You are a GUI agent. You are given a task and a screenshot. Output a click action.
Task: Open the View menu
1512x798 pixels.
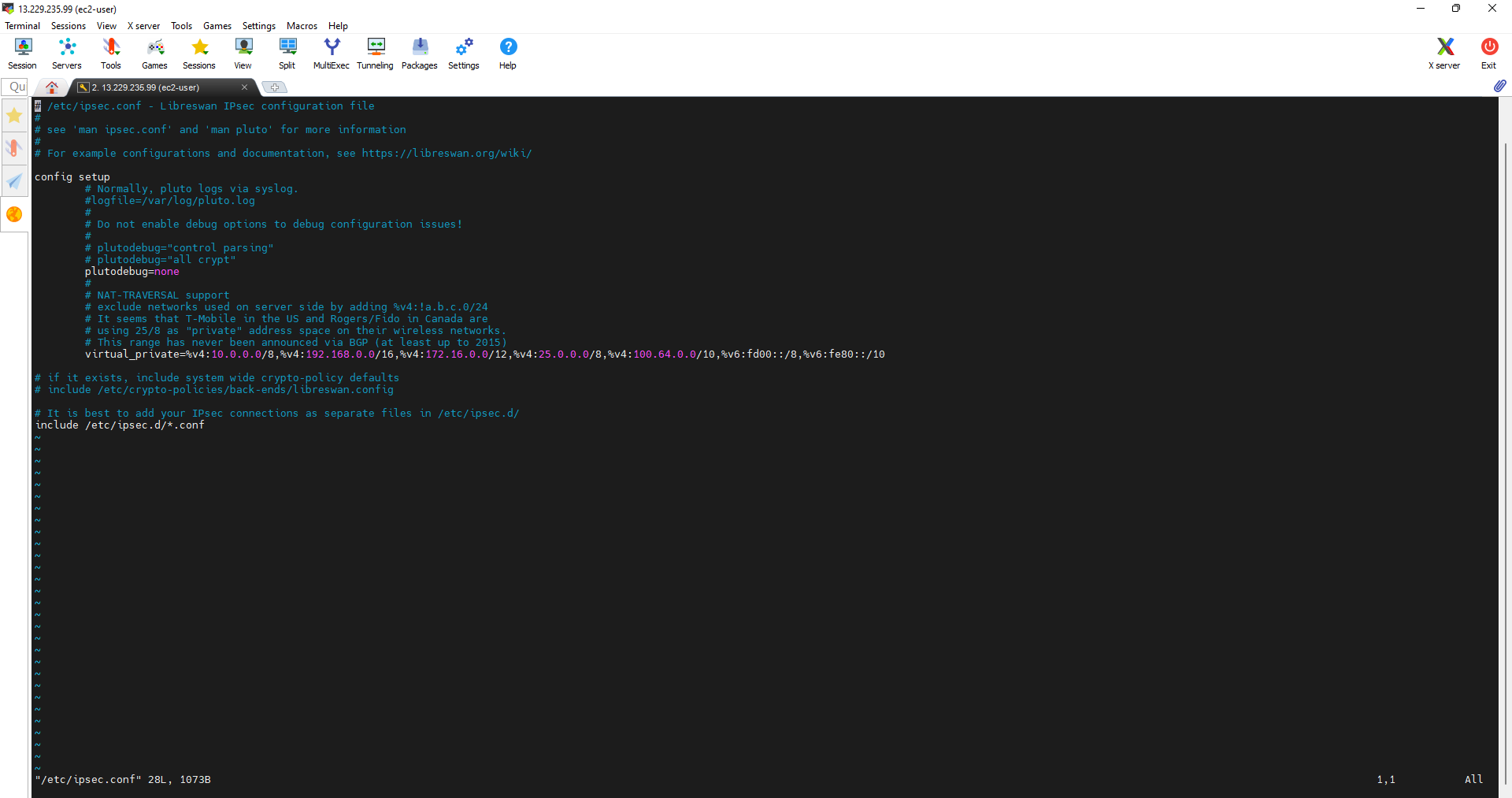pos(106,26)
